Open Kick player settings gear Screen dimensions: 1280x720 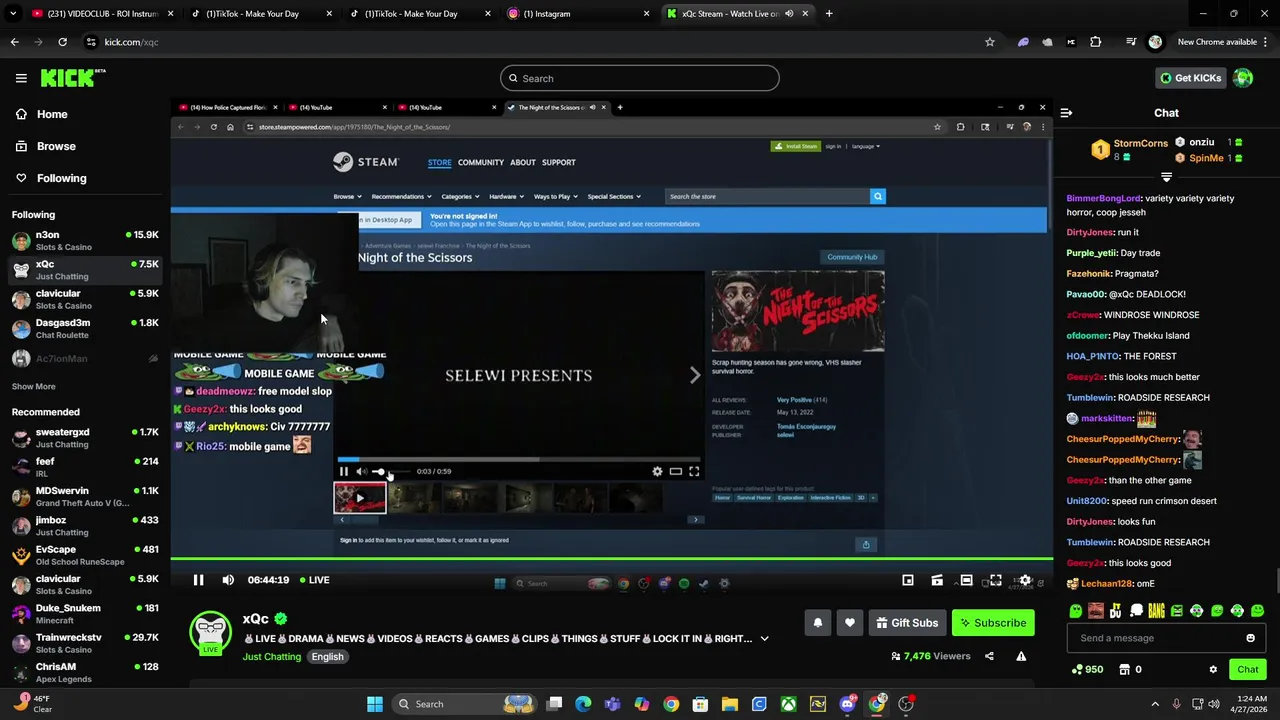click(1025, 580)
